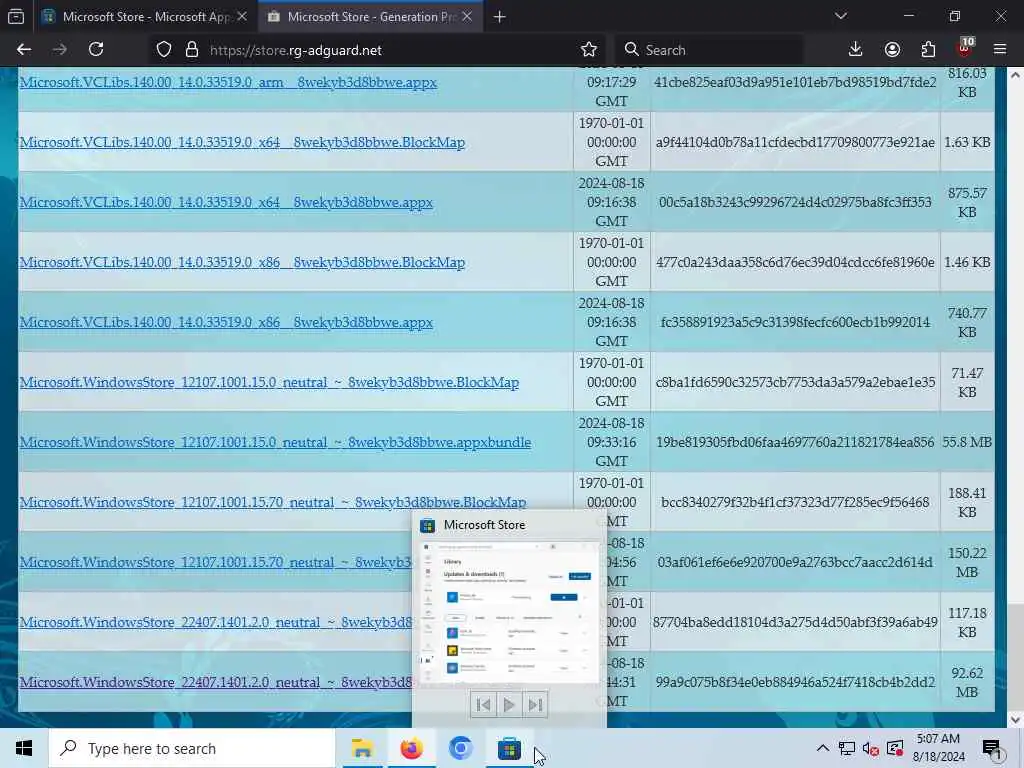The image size is (1024, 768).
Task: Open second WindowsStore 12107.1001.15.70 neutral link
Action: click(216, 562)
